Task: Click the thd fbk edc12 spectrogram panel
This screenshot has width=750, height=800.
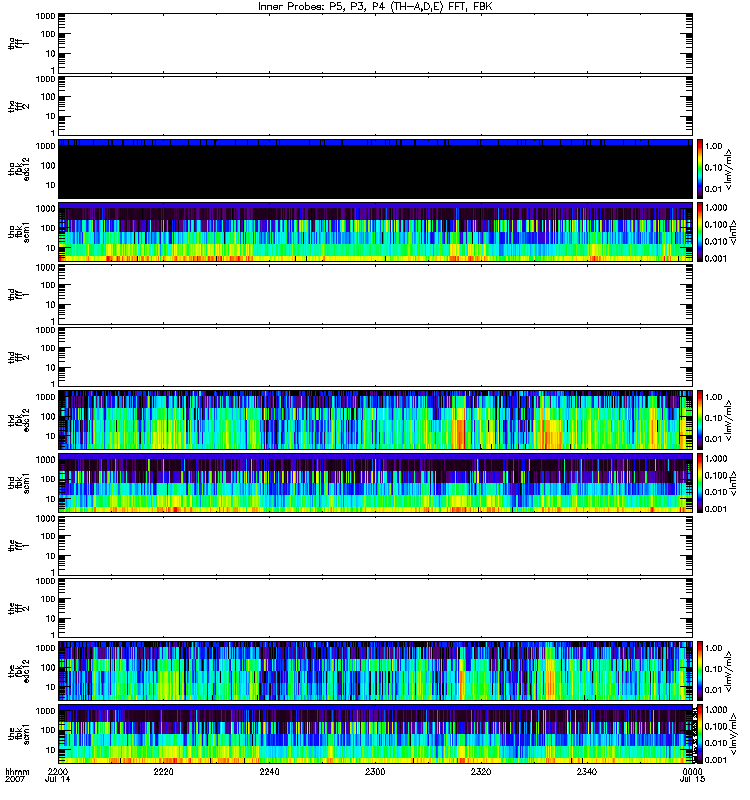Action: [x=375, y=420]
